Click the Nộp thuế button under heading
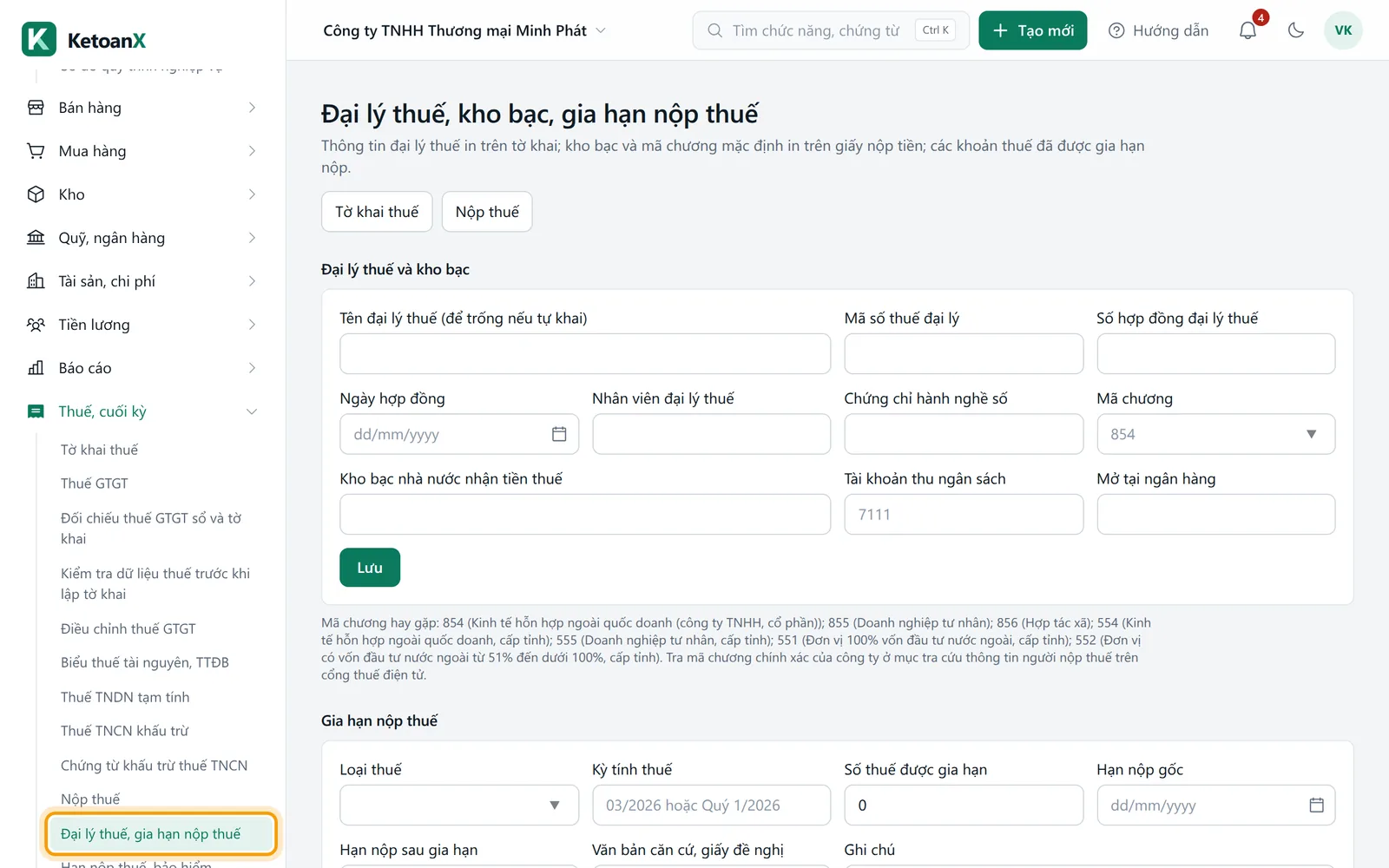Image resolution: width=1389 pixels, height=868 pixels. tap(487, 212)
